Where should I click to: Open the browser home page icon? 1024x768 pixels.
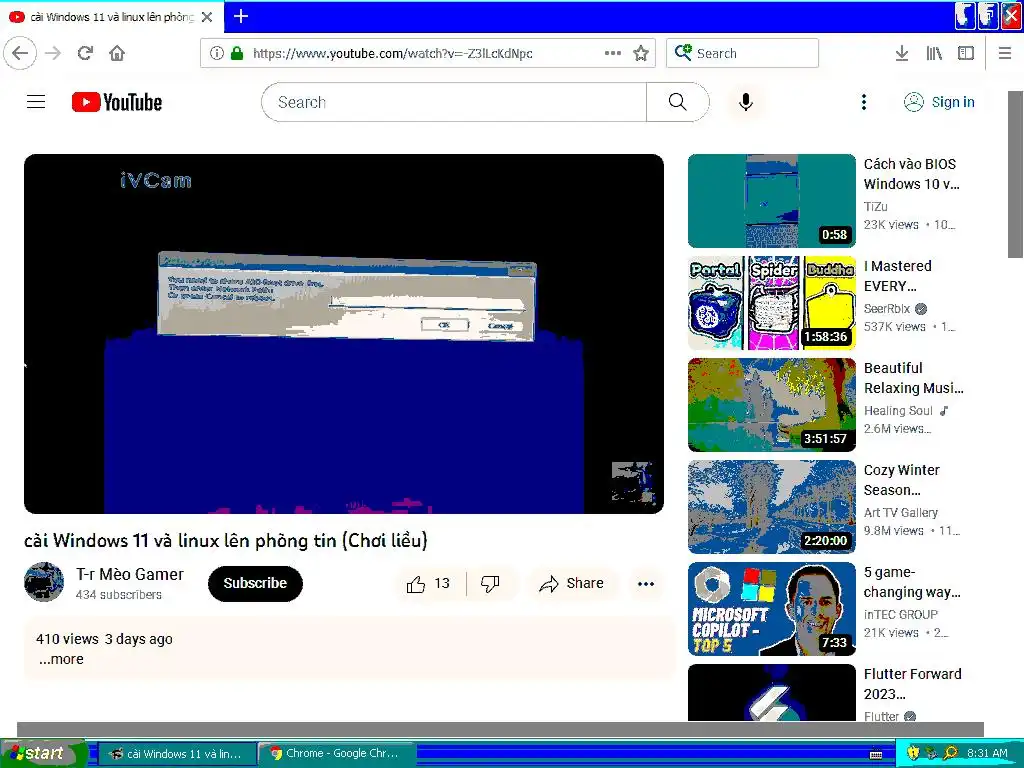pos(117,53)
